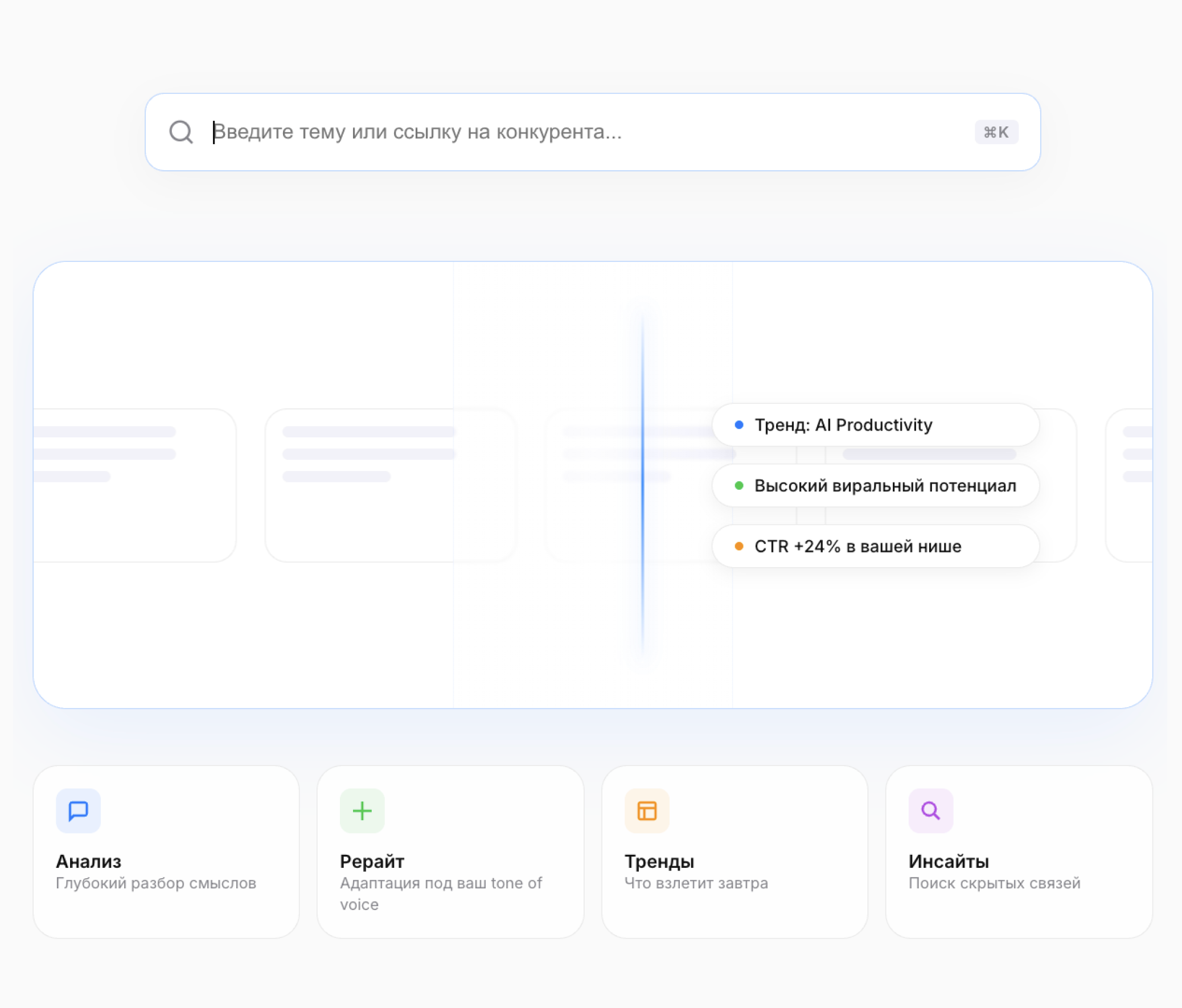
Task: Click the ⌘K shortcut badge
Action: [x=996, y=132]
